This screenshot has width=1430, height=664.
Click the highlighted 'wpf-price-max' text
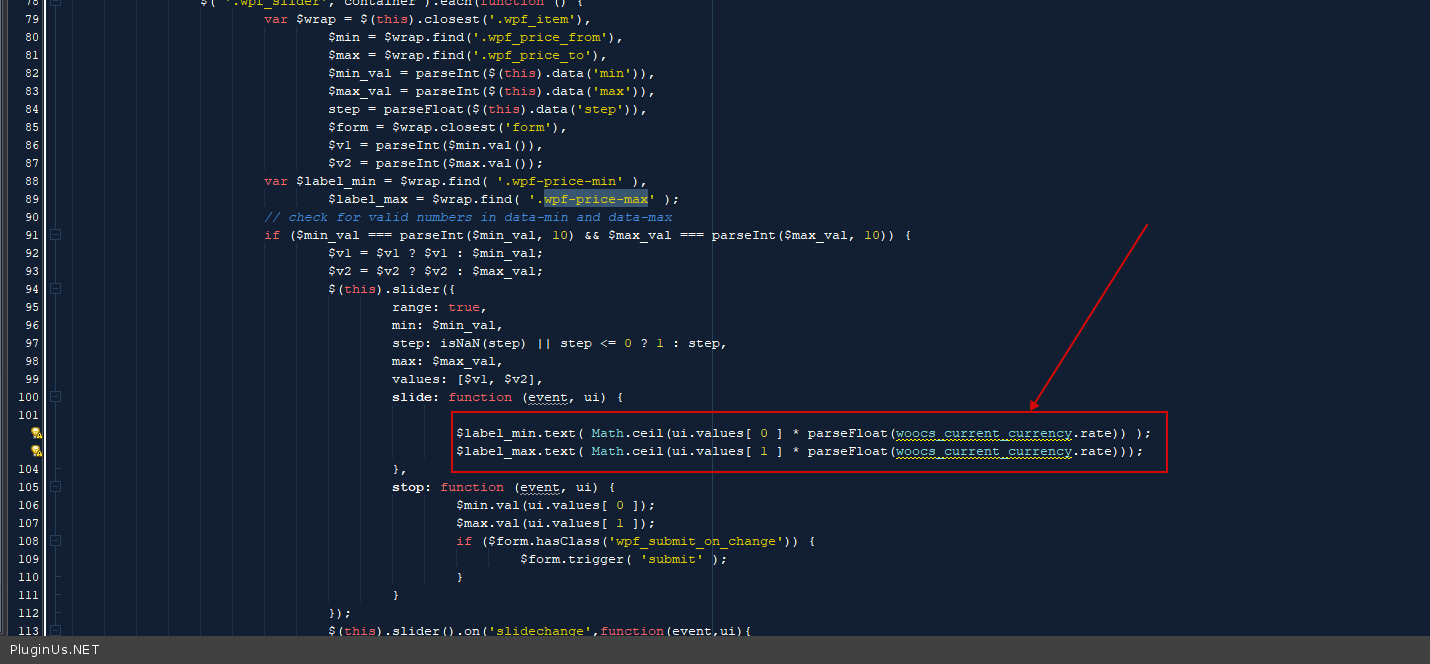point(595,199)
